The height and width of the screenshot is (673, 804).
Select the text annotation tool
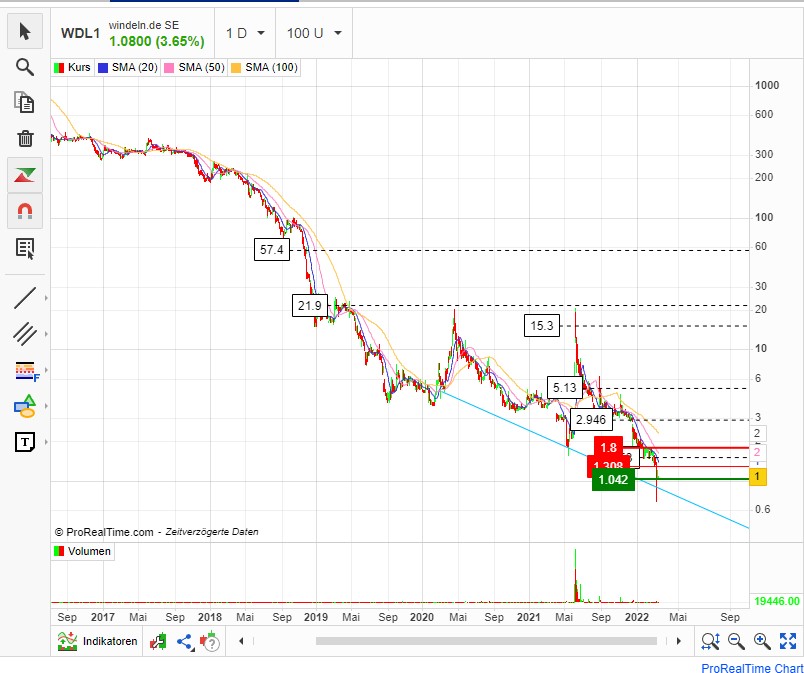(24, 441)
